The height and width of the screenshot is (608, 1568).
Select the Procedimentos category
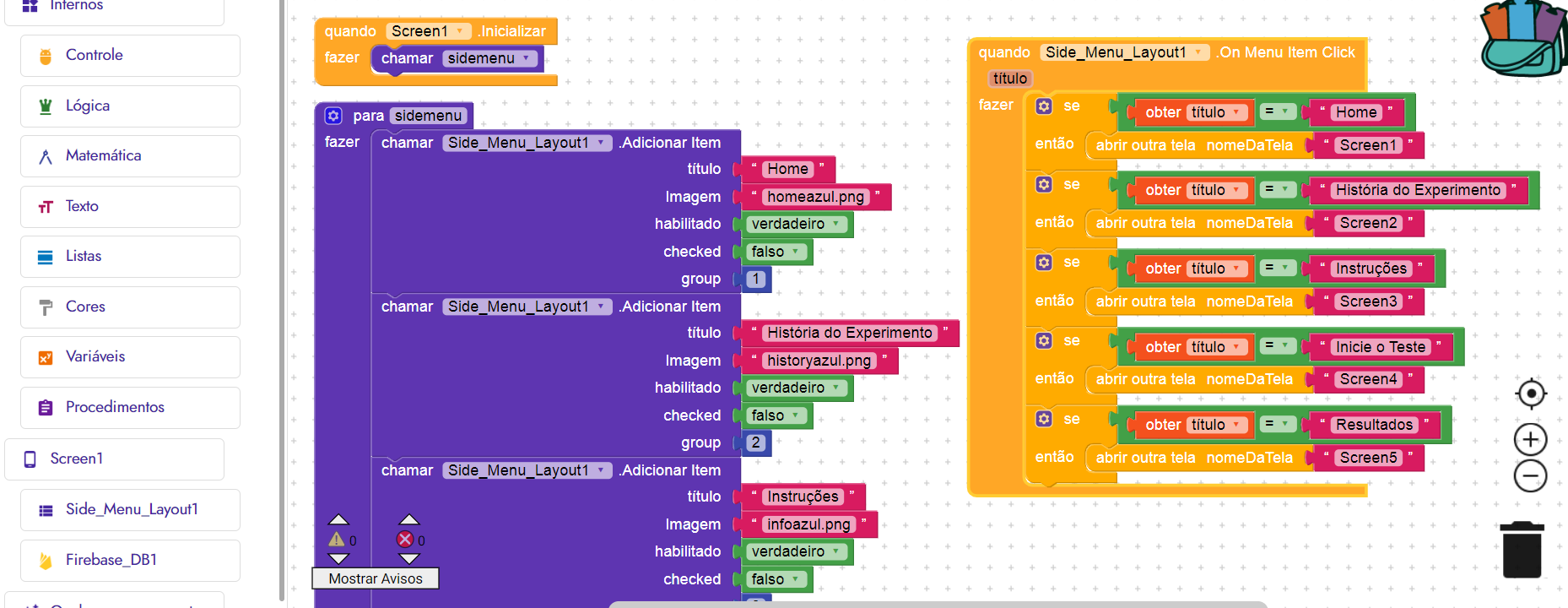(x=115, y=407)
